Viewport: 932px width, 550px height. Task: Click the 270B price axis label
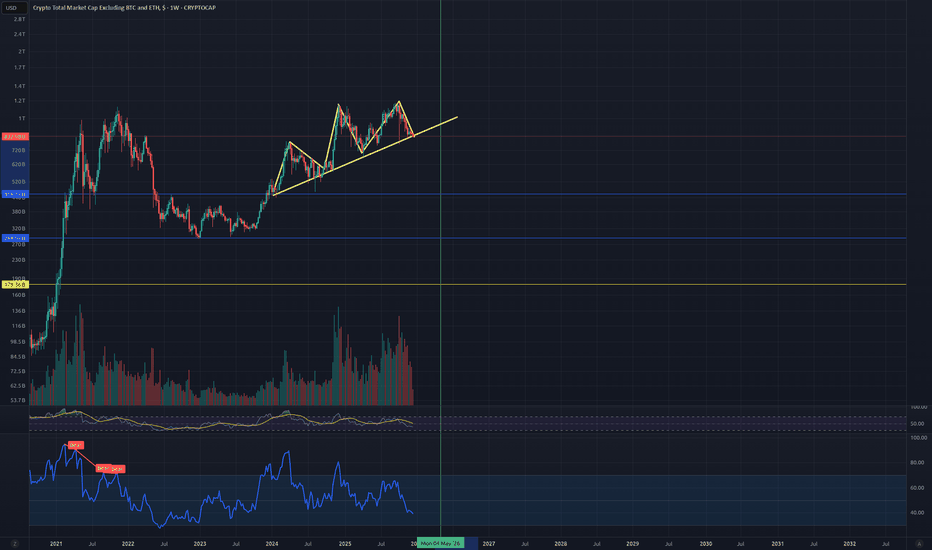pyautogui.click(x=19, y=244)
